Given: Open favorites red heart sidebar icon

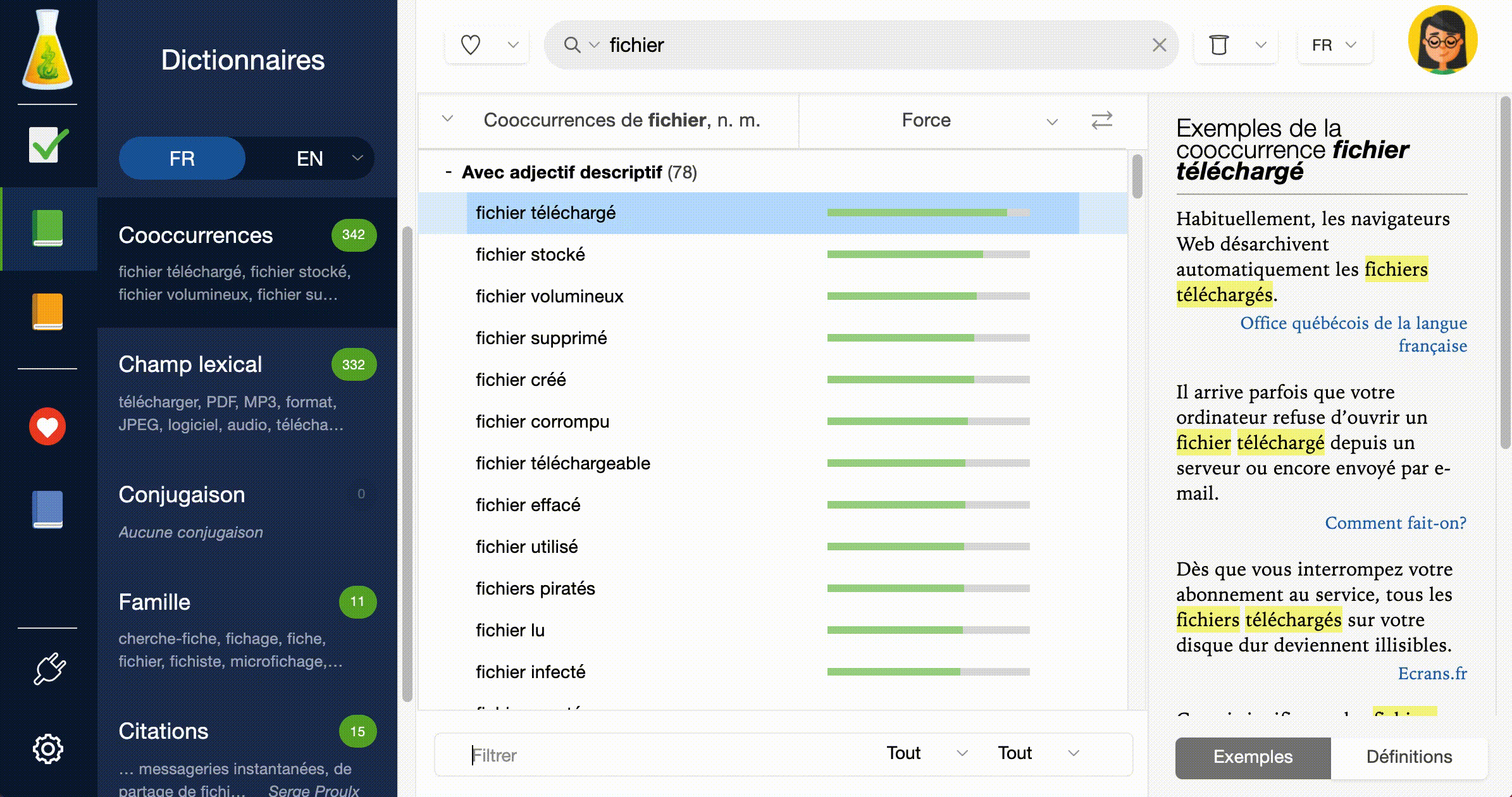Looking at the screenshot, I should pyautogui.click(x=47, y=426).
